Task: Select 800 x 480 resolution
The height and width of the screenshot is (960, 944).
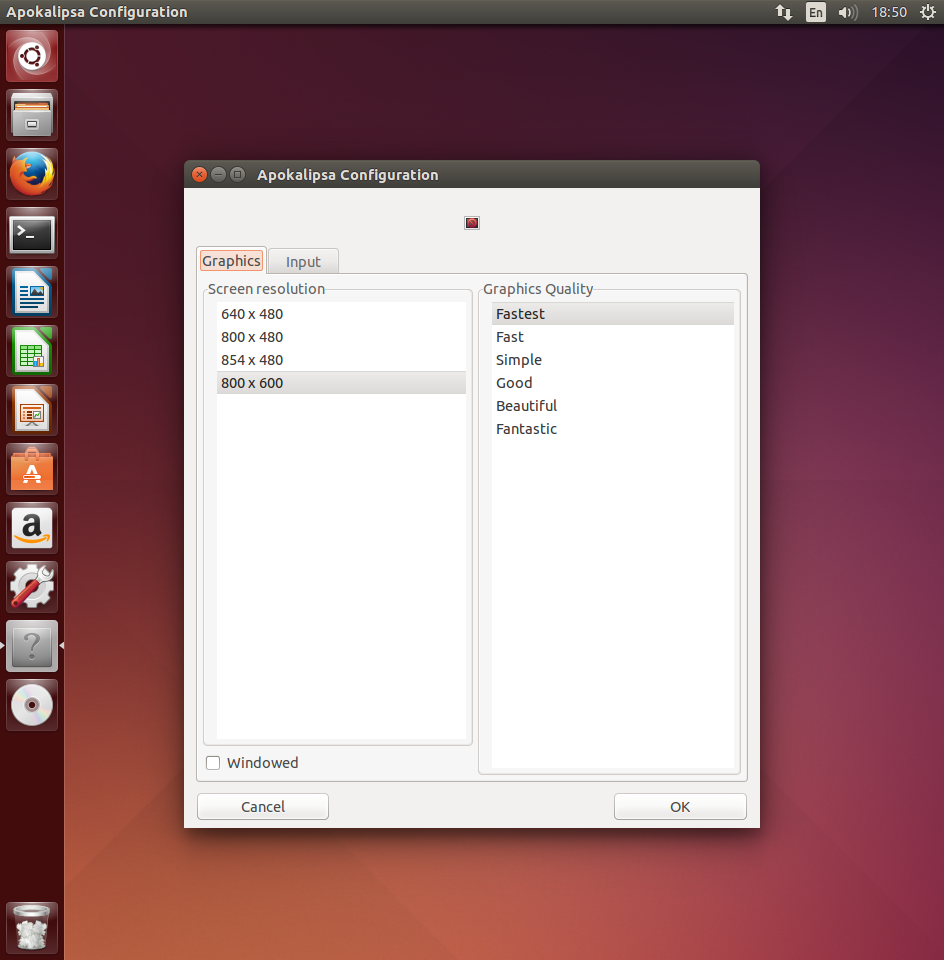Action: (341, 337)
